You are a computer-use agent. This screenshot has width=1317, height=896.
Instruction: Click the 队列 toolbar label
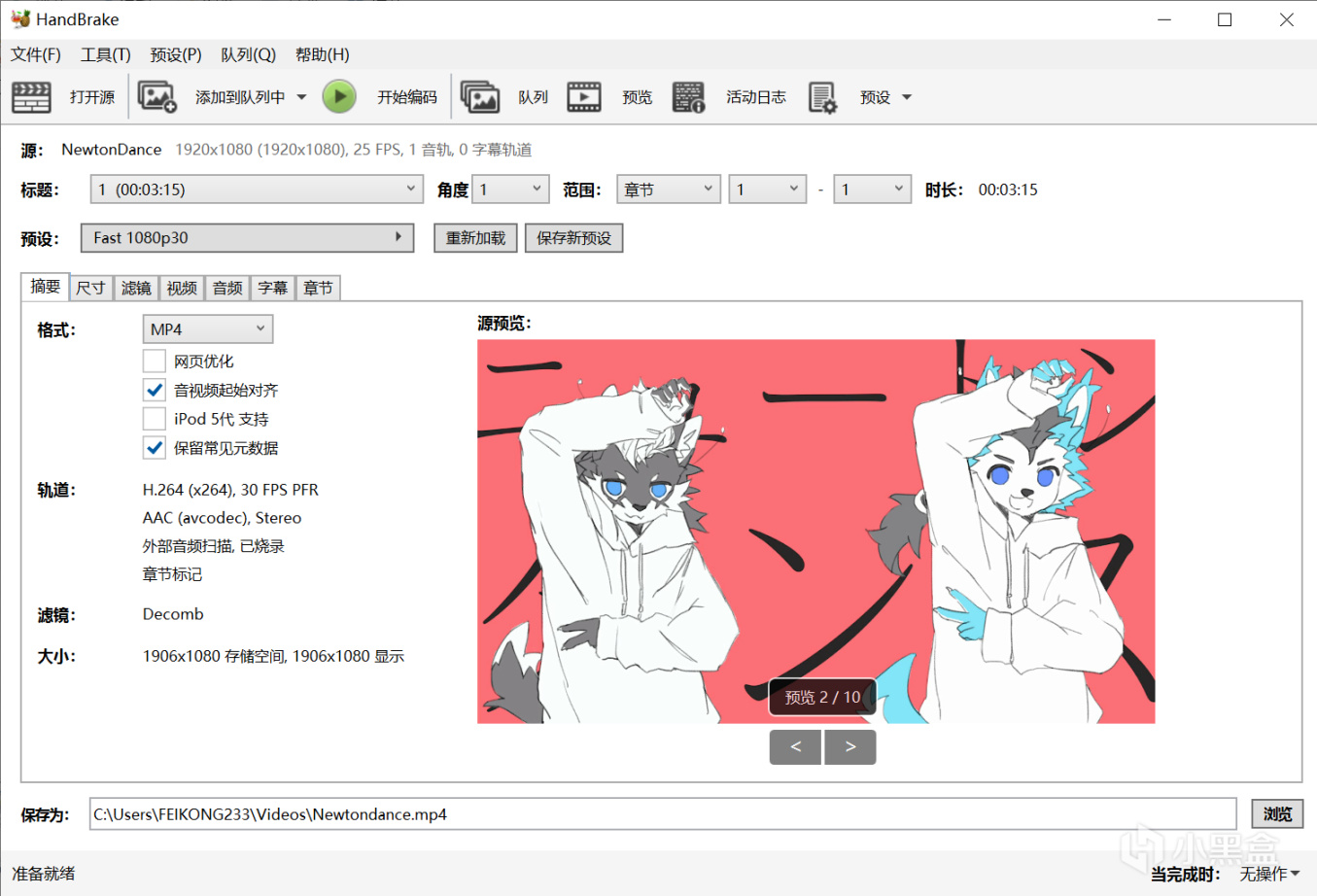click(533, 97)
